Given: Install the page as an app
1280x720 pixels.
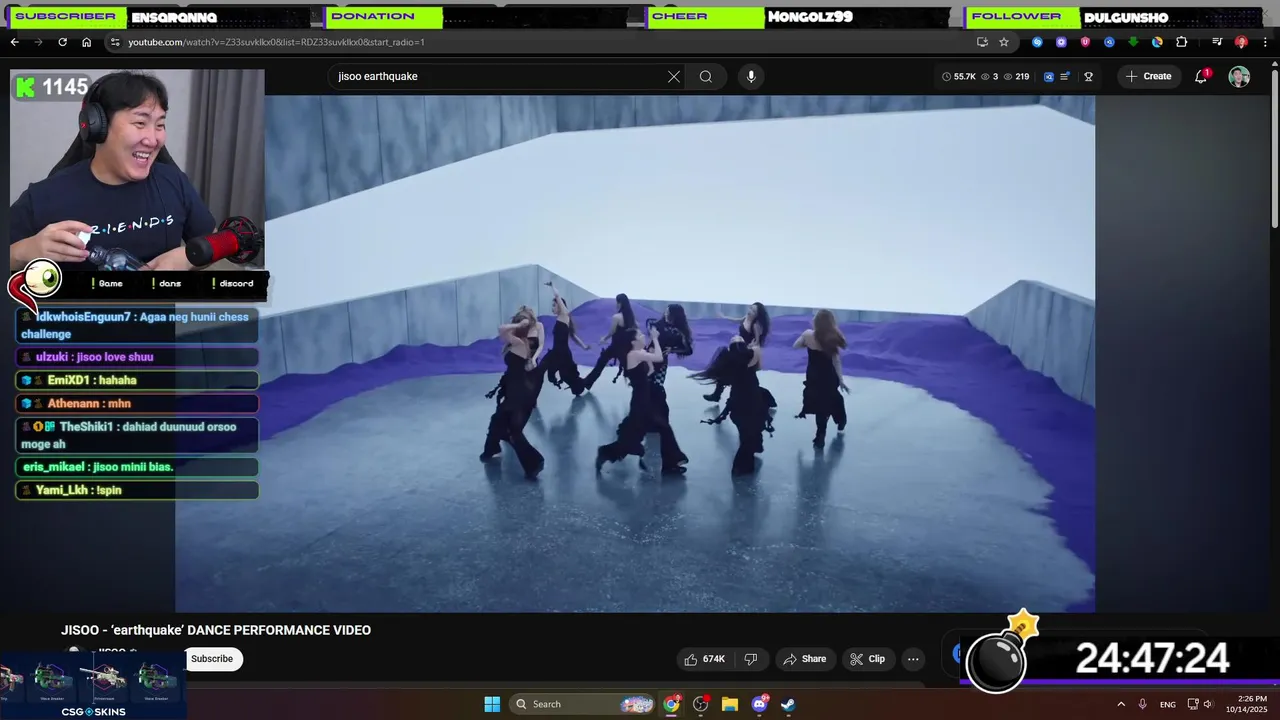Looking at the screenshot, I should click(x=982, y=42).
